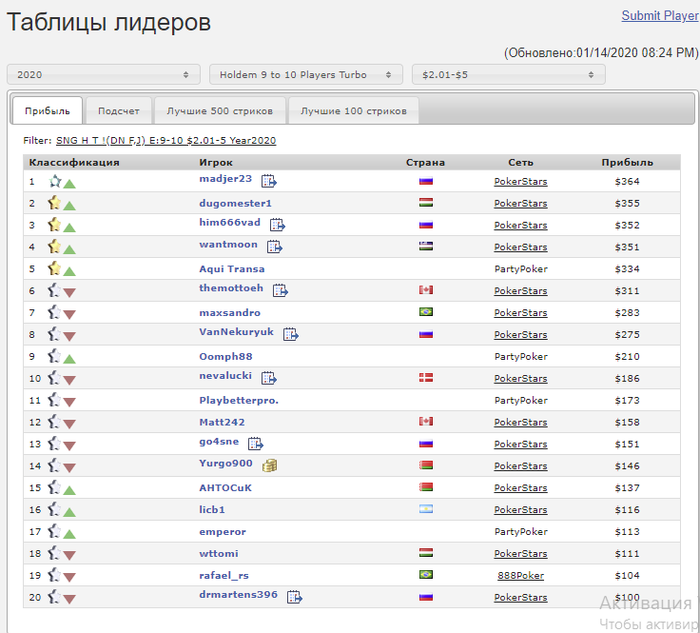700x633 pixels.
Task: Open the schedule icon beside drmartens396
Action: [295, 596]
